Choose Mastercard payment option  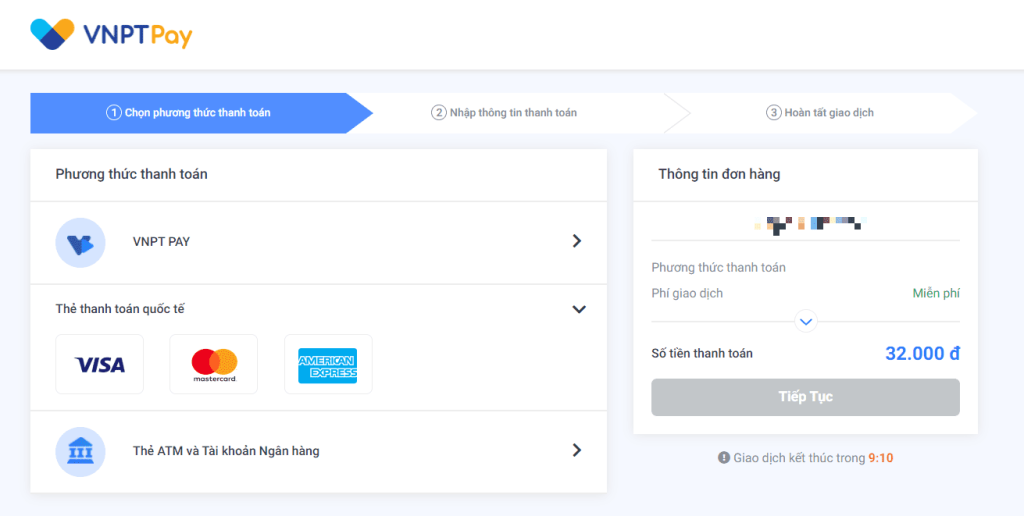[x=214, y=365]
